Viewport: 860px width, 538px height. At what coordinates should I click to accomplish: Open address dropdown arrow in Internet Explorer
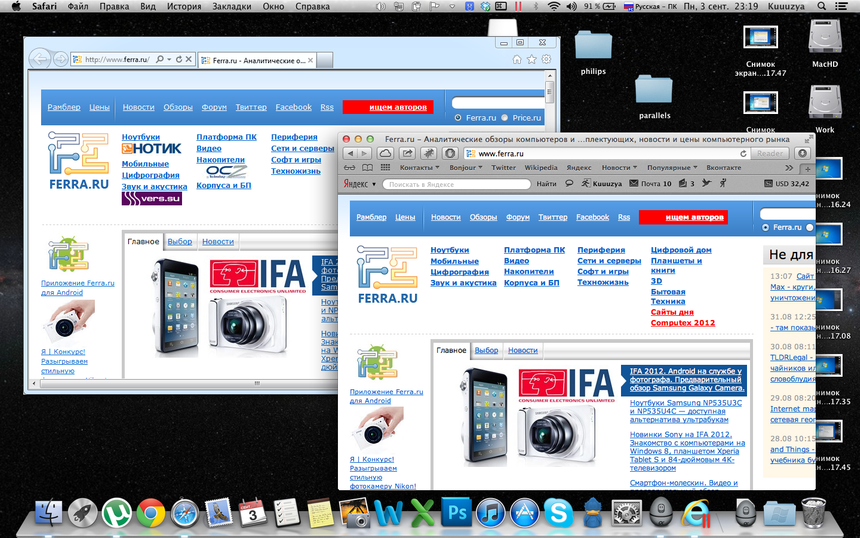(x=169, y=59)
